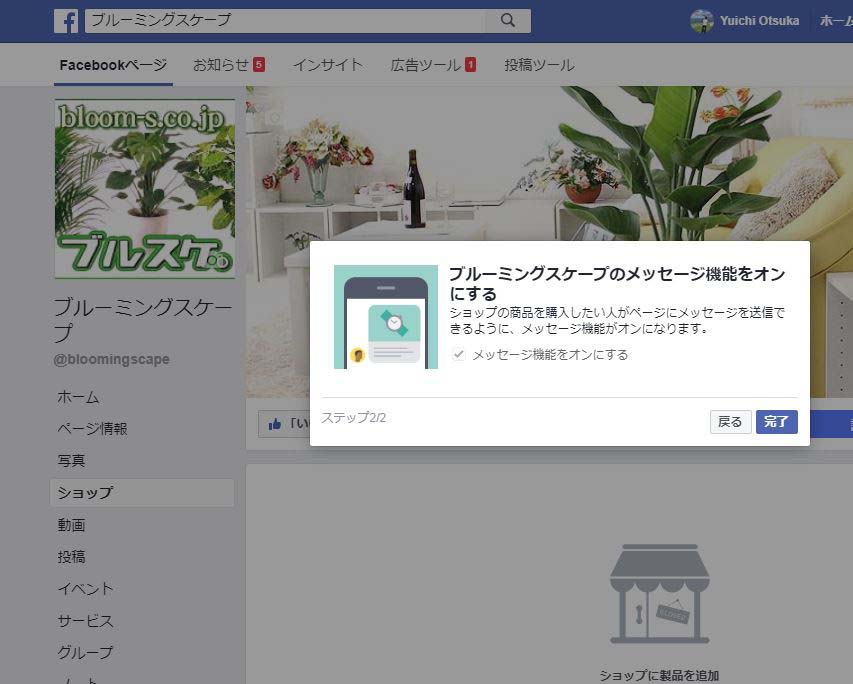Open Yuichi Otsuka profile avatar
This screenshot has height=684, width=853.
702,21
